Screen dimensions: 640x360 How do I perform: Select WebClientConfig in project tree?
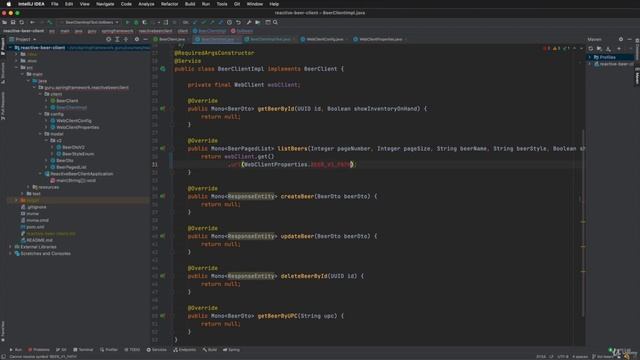click(x=73, y=120)
